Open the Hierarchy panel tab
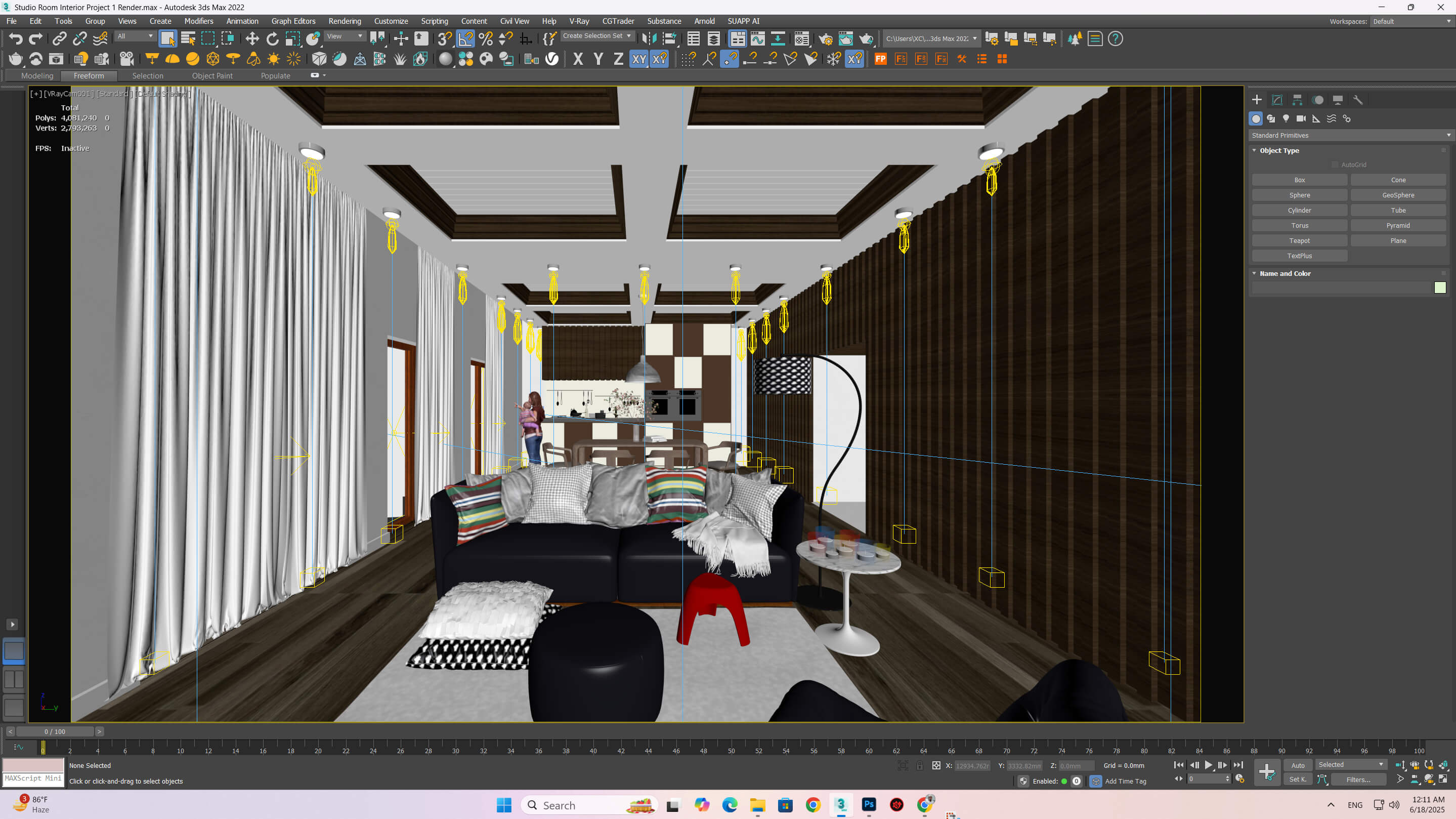 [1297, 100]
